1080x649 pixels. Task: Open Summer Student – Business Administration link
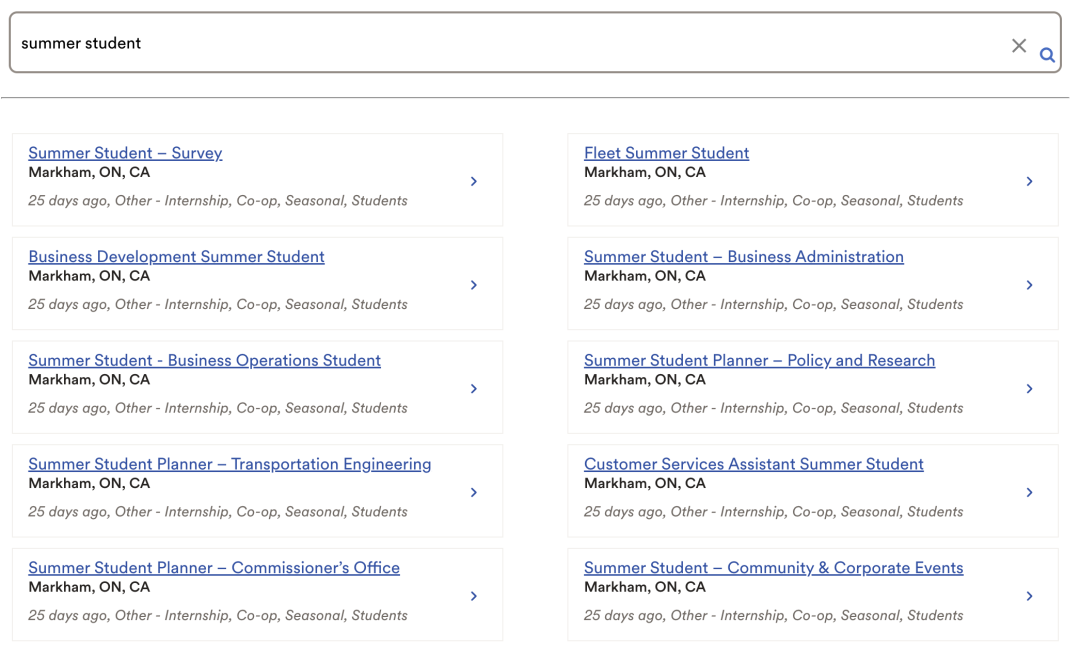743,257
